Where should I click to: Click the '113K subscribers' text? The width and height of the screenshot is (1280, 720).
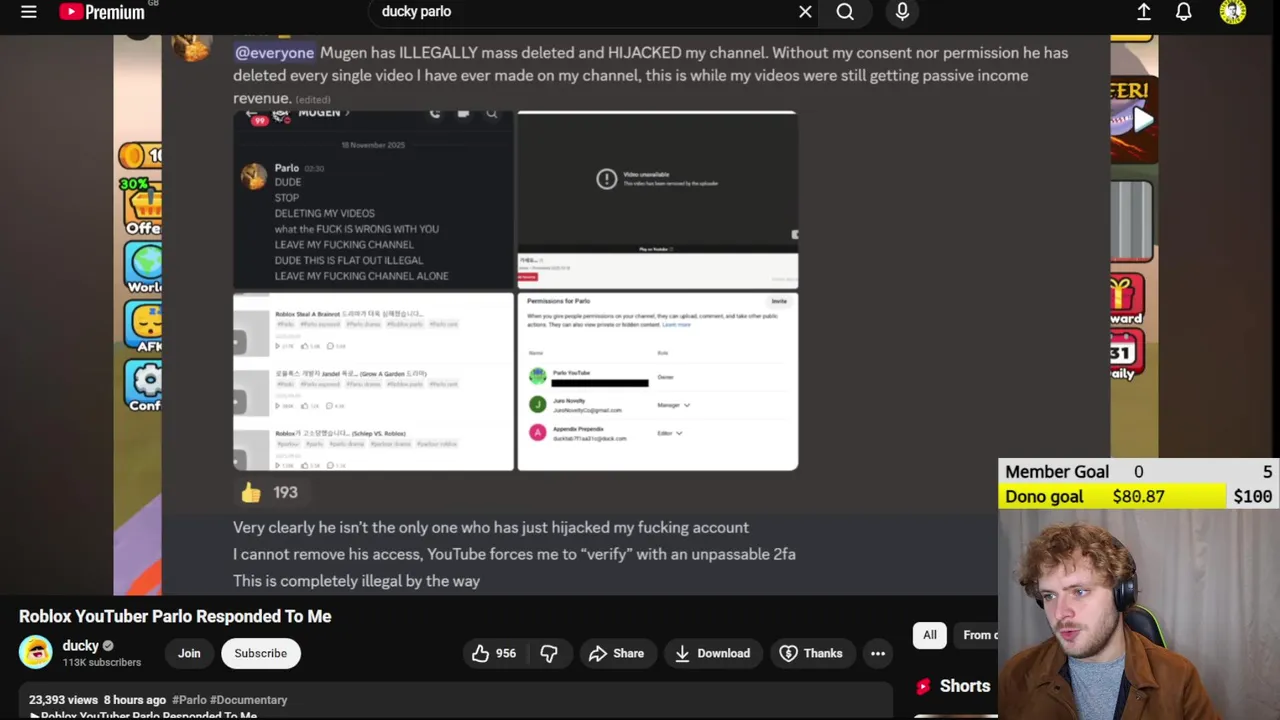[102, 662]
